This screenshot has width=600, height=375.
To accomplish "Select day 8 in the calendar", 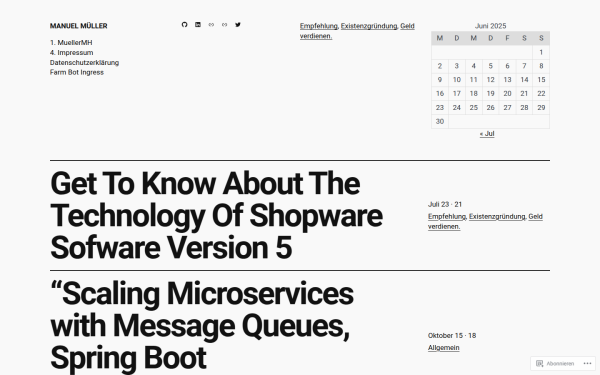I will [541, 66].
